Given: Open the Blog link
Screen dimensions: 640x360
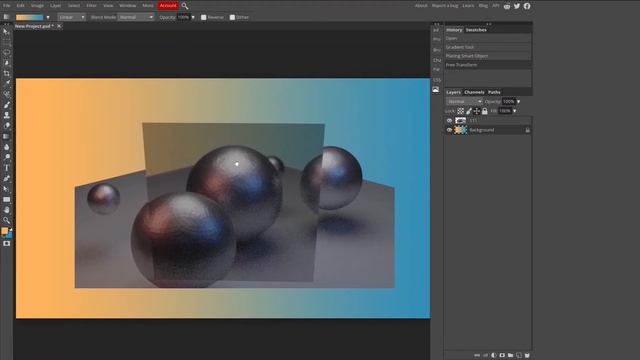Looking at the screenshot, I should coord(483,6).
